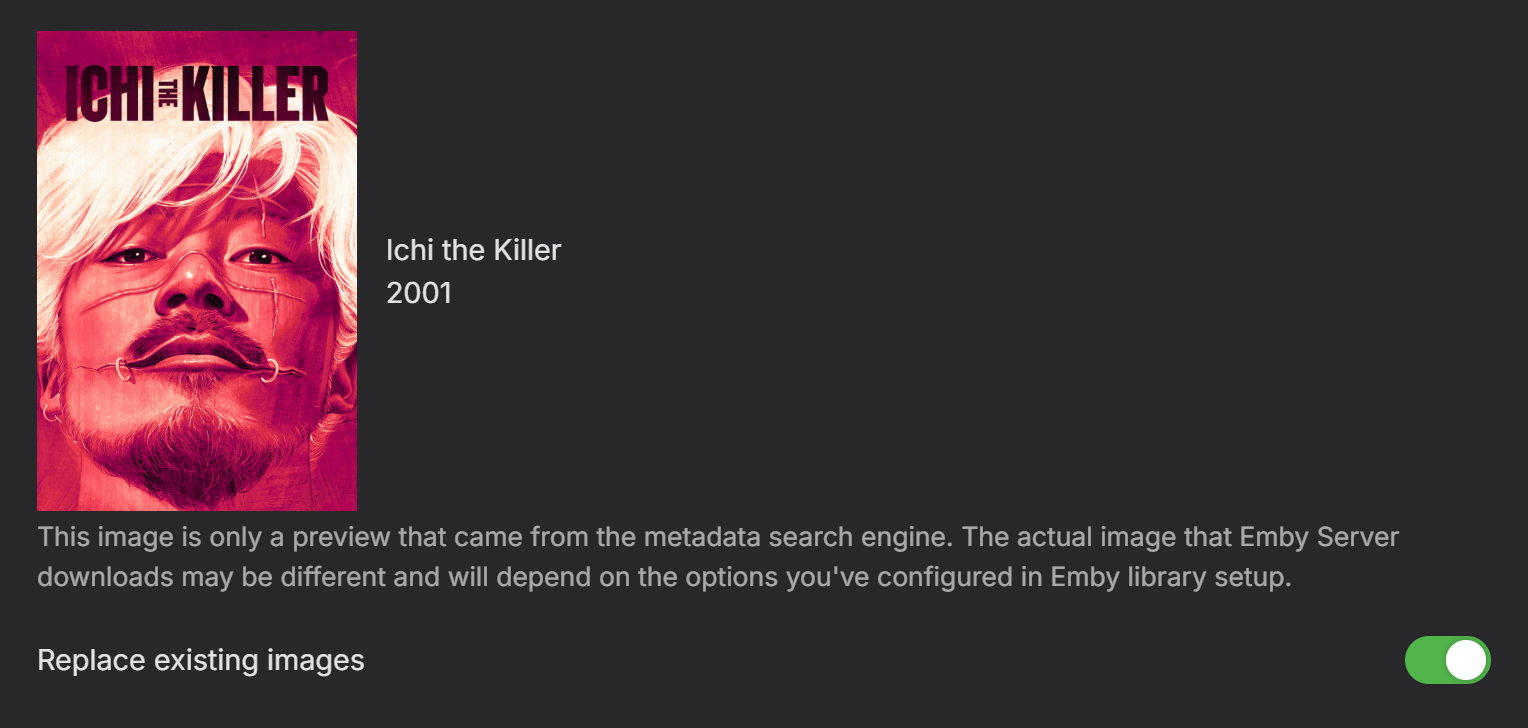Disable replacing existing images
This screenshot has width=1528, height=728.
click(1447, 661)
